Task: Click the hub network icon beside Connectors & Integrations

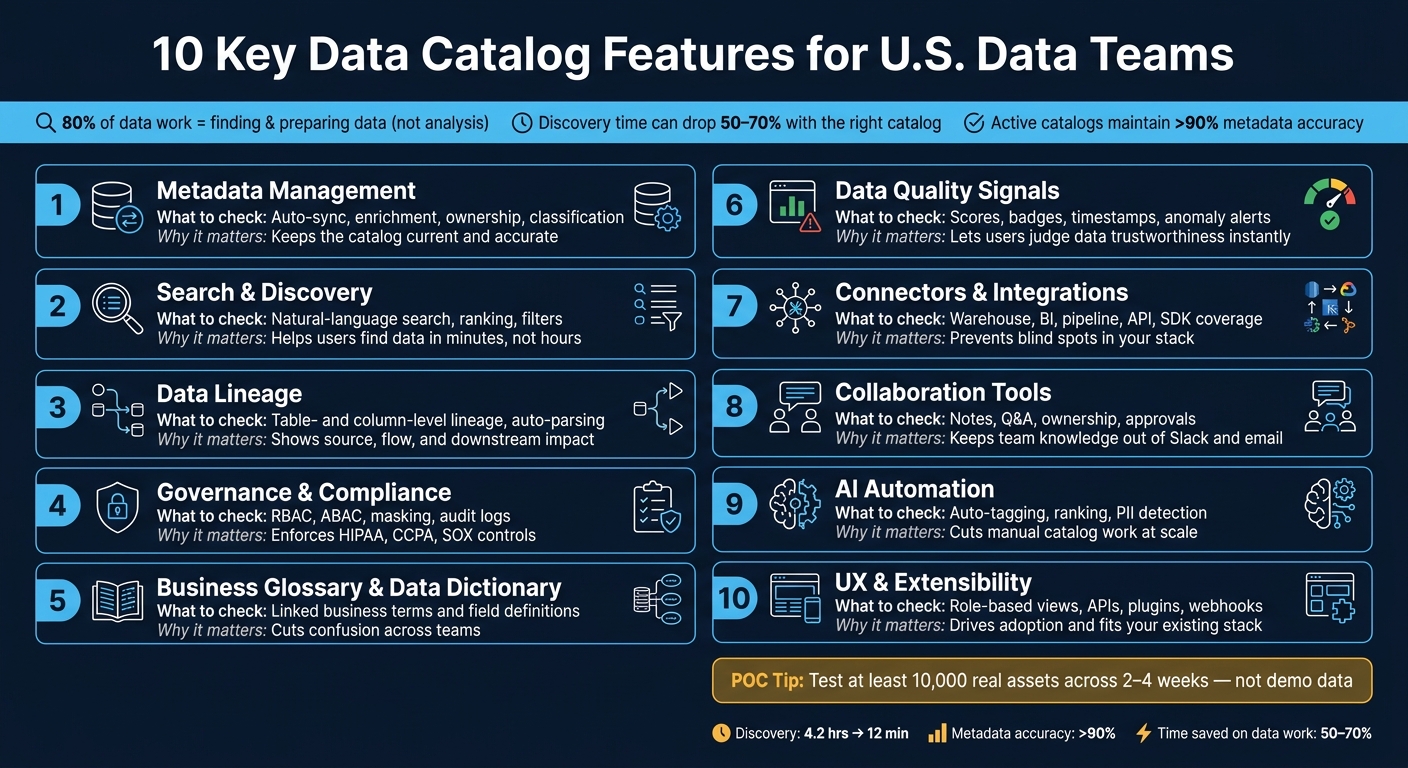Action: pyautogui.click(x=795, y=307)
